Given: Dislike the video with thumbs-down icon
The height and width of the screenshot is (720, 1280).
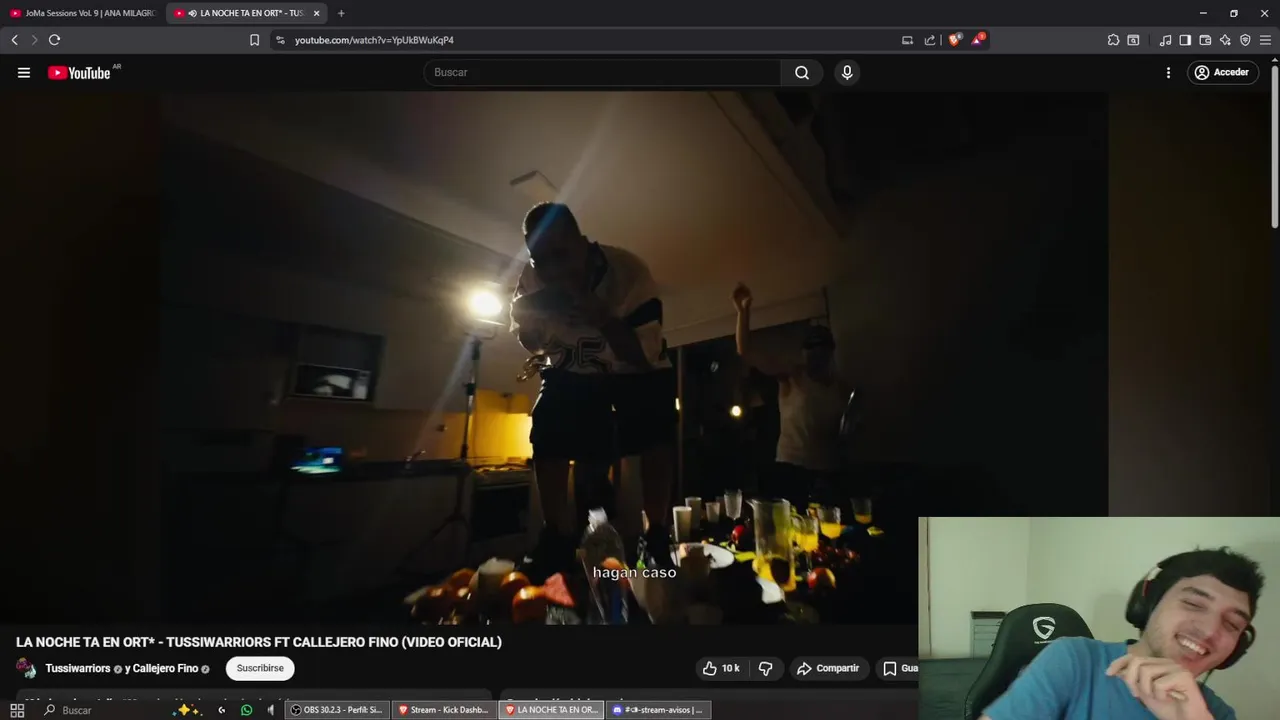Looking at the screenshot, I should [x=766, y=668].
